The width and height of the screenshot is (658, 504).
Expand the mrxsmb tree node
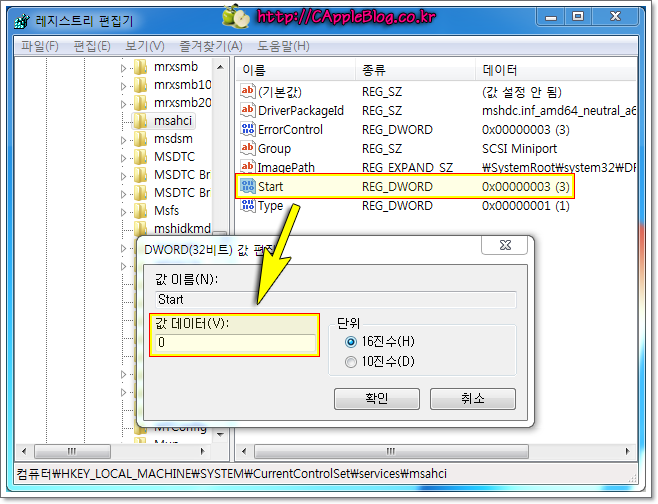(x=124, y=67)
